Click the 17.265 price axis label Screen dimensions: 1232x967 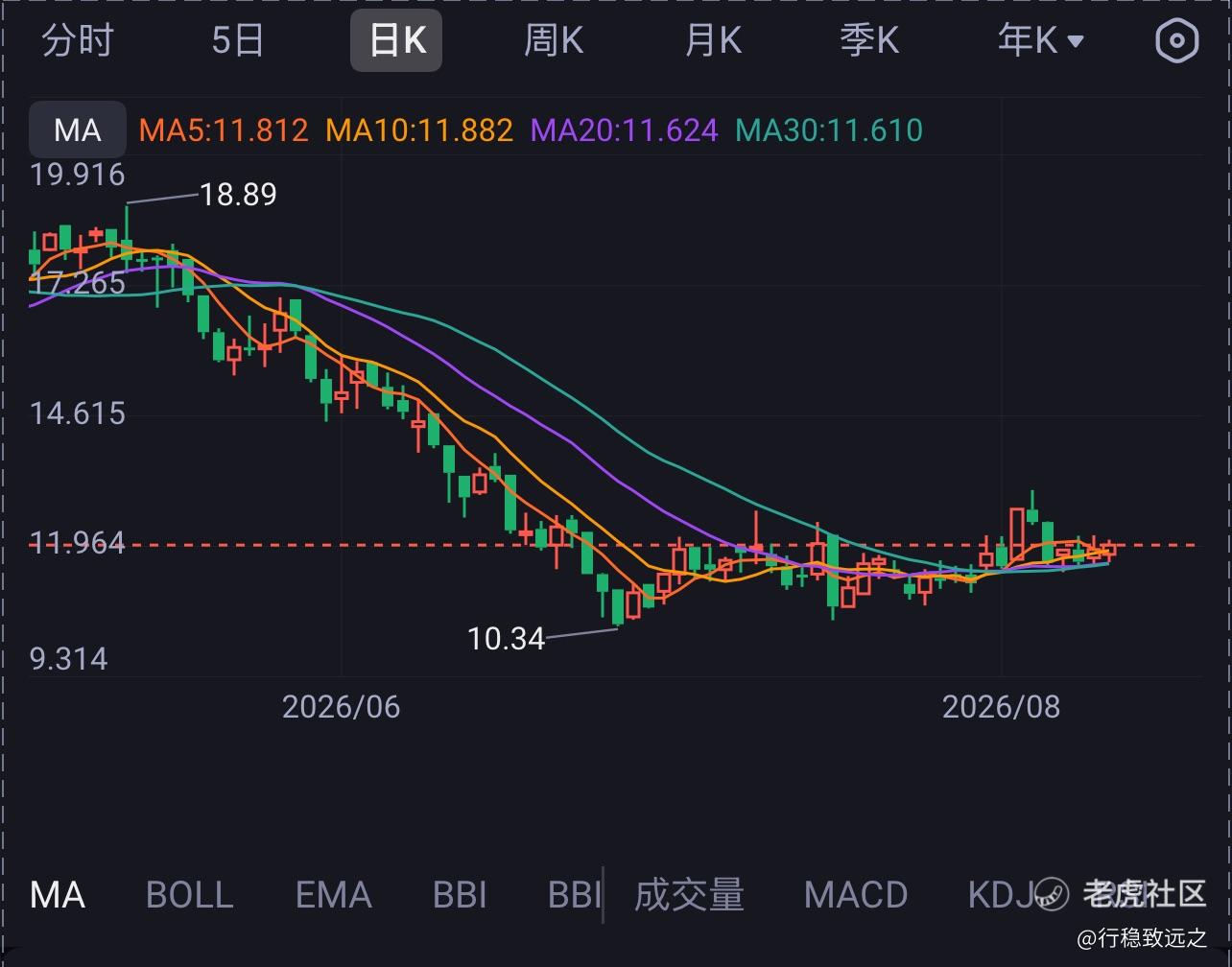pos(77,283)
